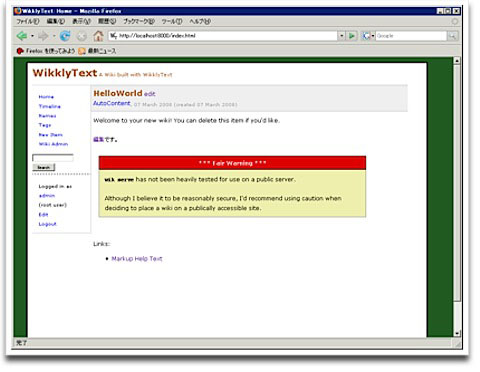The width and height of the screenshot is (480, 372).
Task: Click the status bar text 完了
Action: 21,343
